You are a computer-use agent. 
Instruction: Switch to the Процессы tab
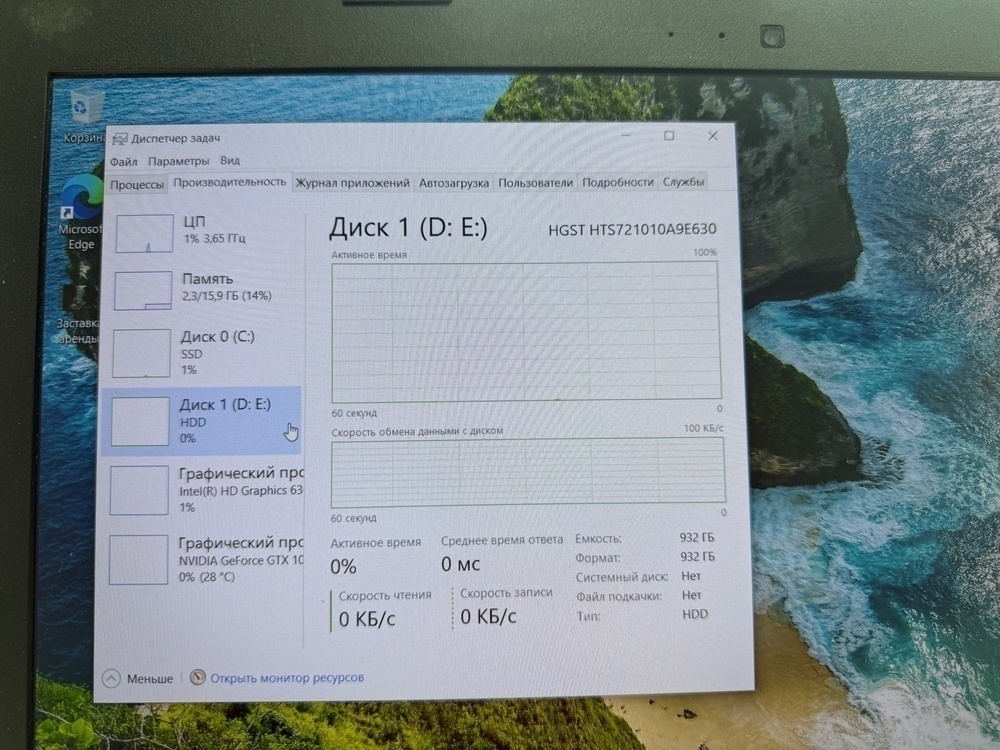[137, 184]
